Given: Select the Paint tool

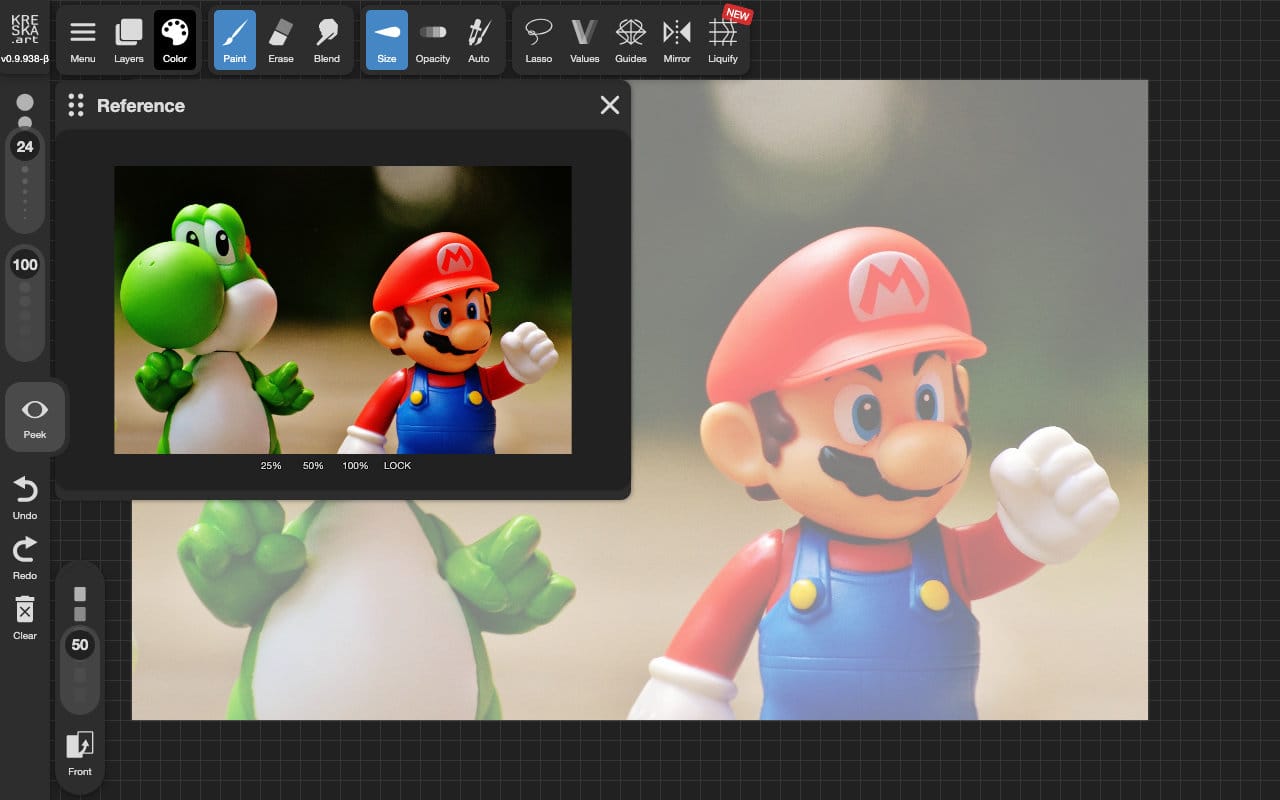Looking at the screenshot, I should pyautogui.click(x=234, y=40).
